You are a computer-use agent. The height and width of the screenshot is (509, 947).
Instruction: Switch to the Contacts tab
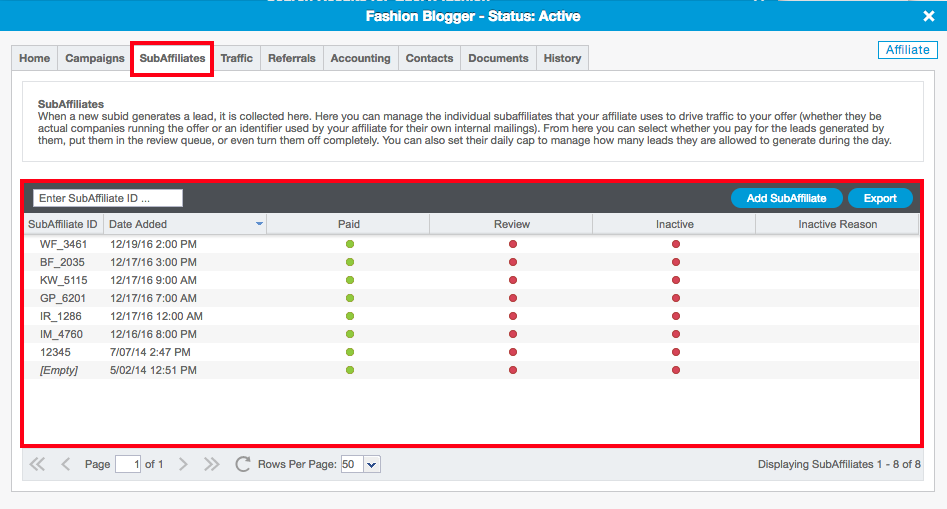(429, 58)
